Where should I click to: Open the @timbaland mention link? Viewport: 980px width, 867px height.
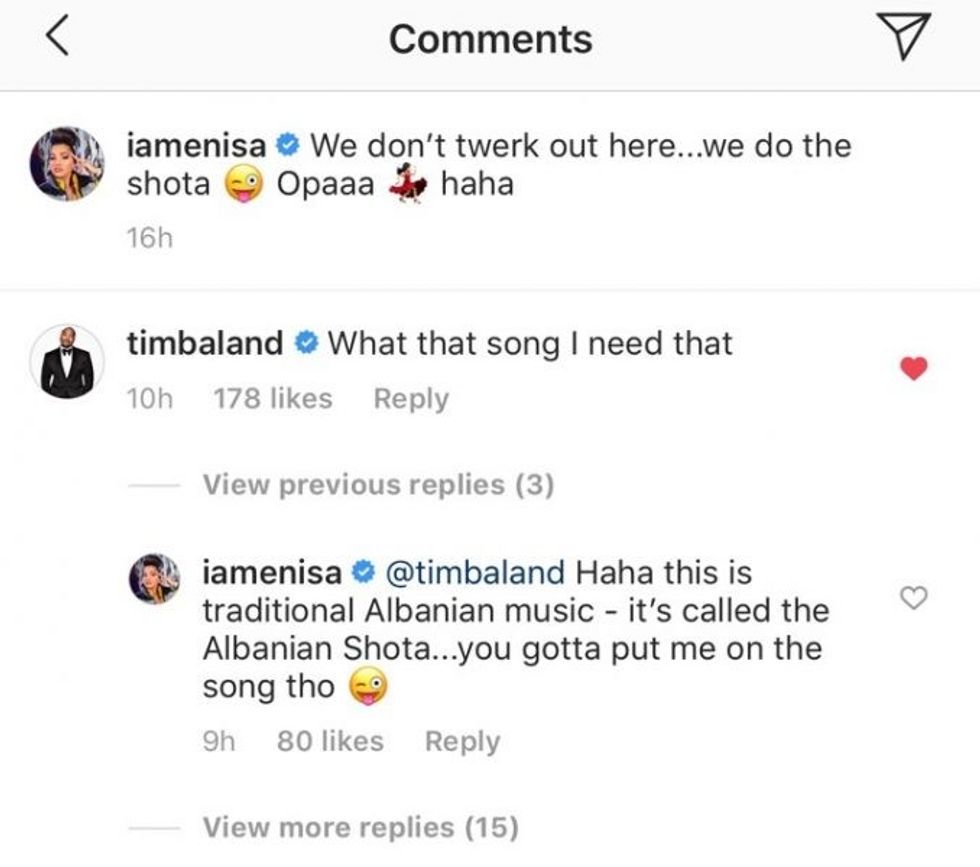[475, 573]
